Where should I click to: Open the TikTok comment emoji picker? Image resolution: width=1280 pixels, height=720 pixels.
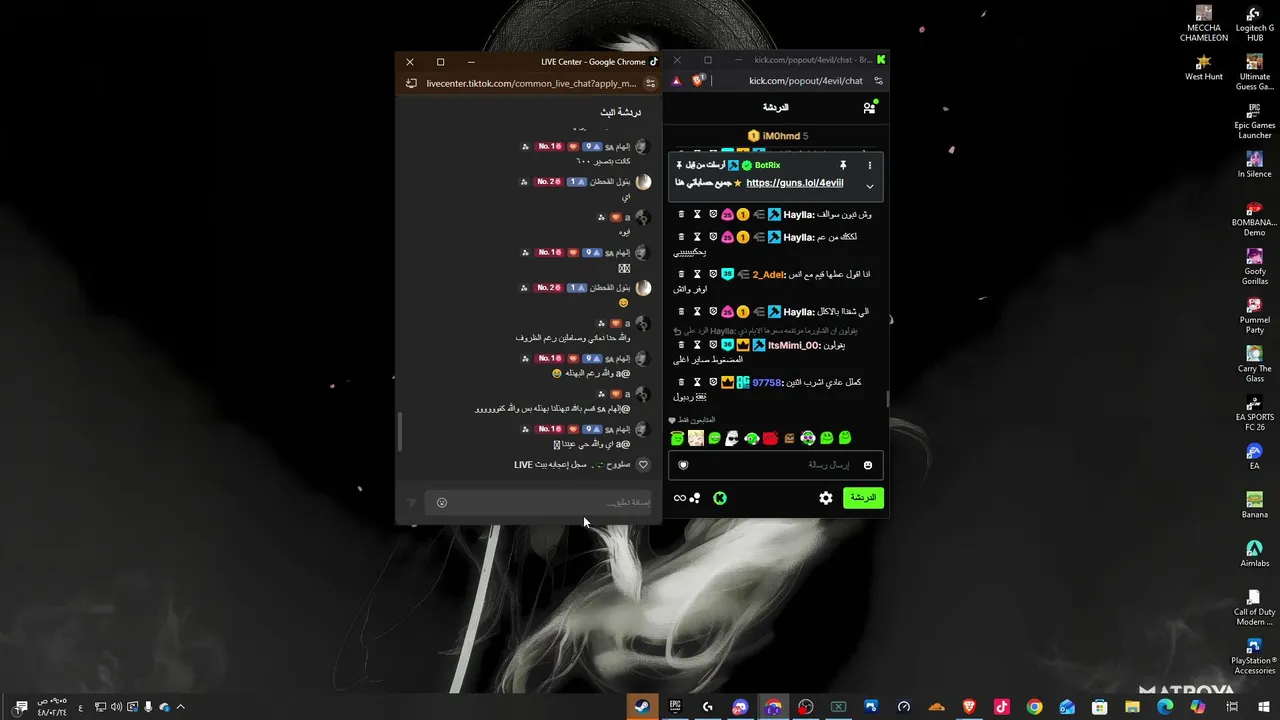(442, 503)
